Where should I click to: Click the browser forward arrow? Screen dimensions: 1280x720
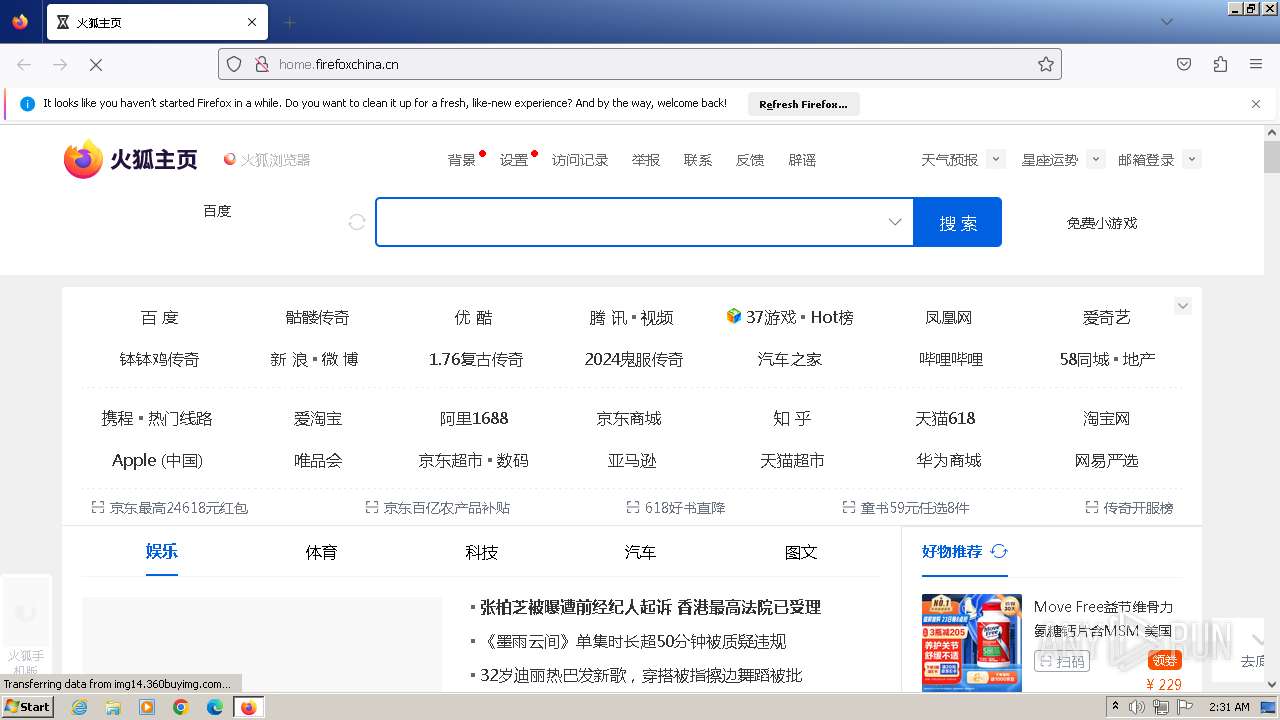[60, 64]
